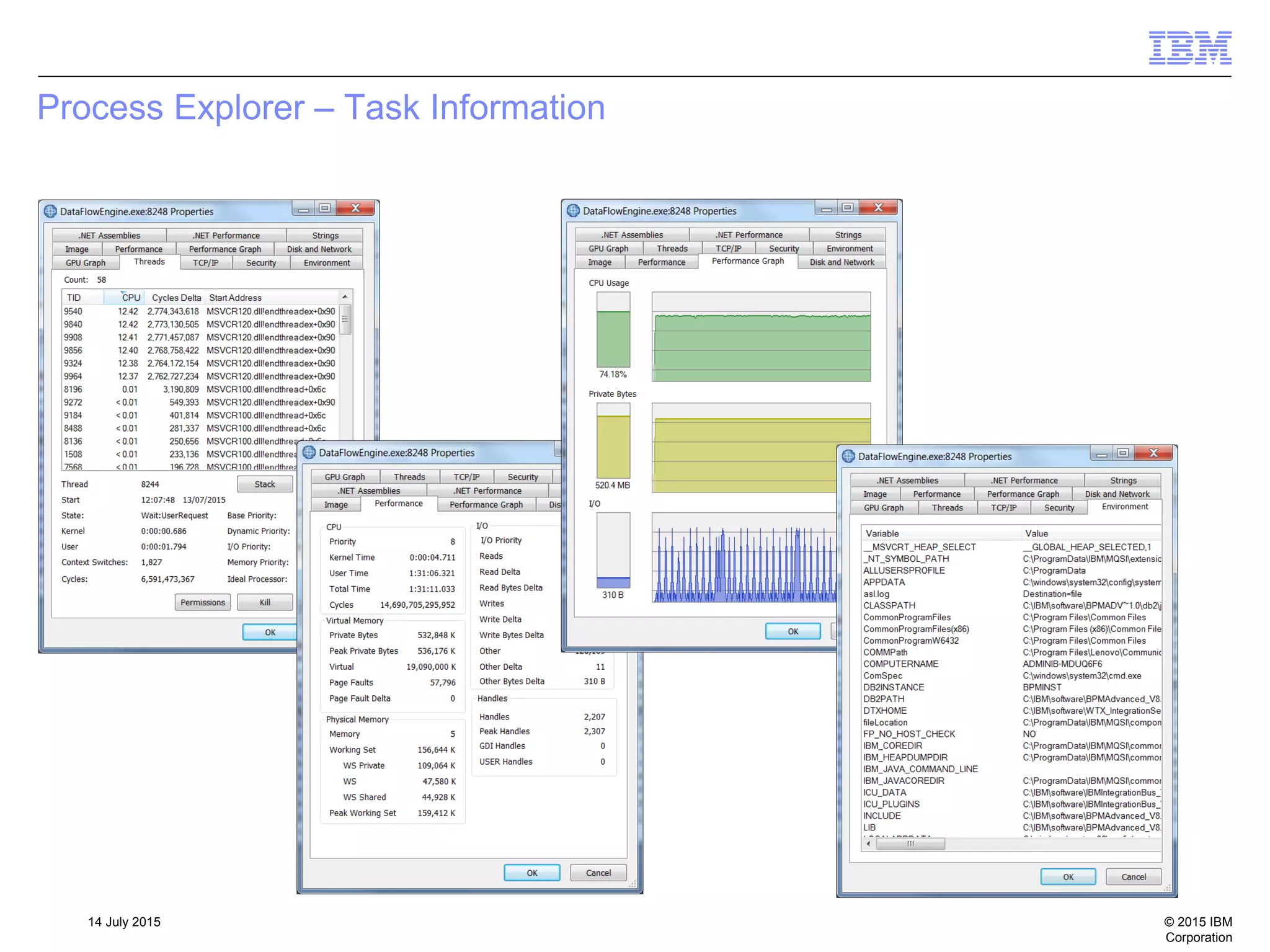Viewport: 1270px width, 952px height.
Task: Click the I/O level bar
Action: pos(613,550)
